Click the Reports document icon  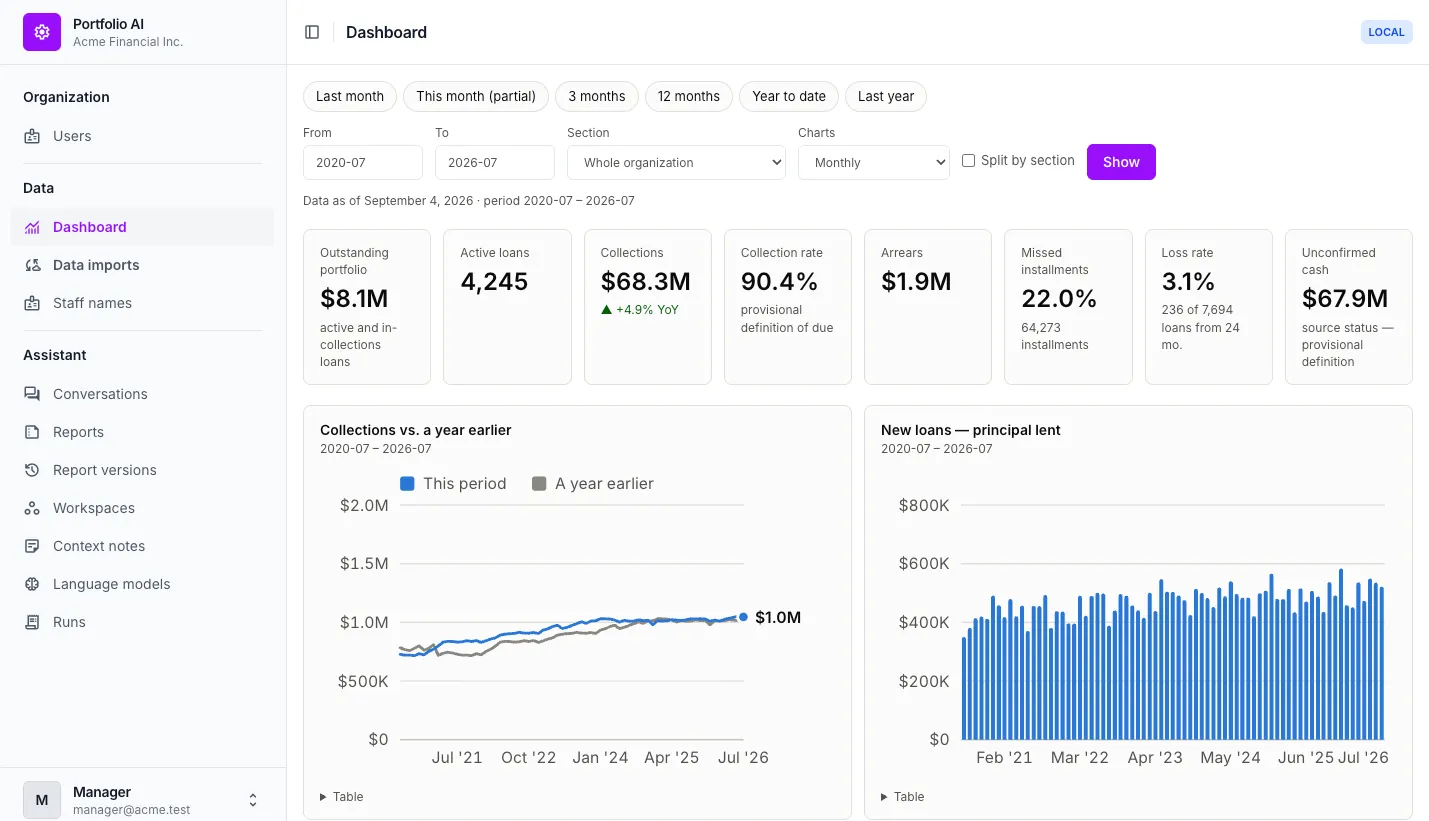(32, 432)
